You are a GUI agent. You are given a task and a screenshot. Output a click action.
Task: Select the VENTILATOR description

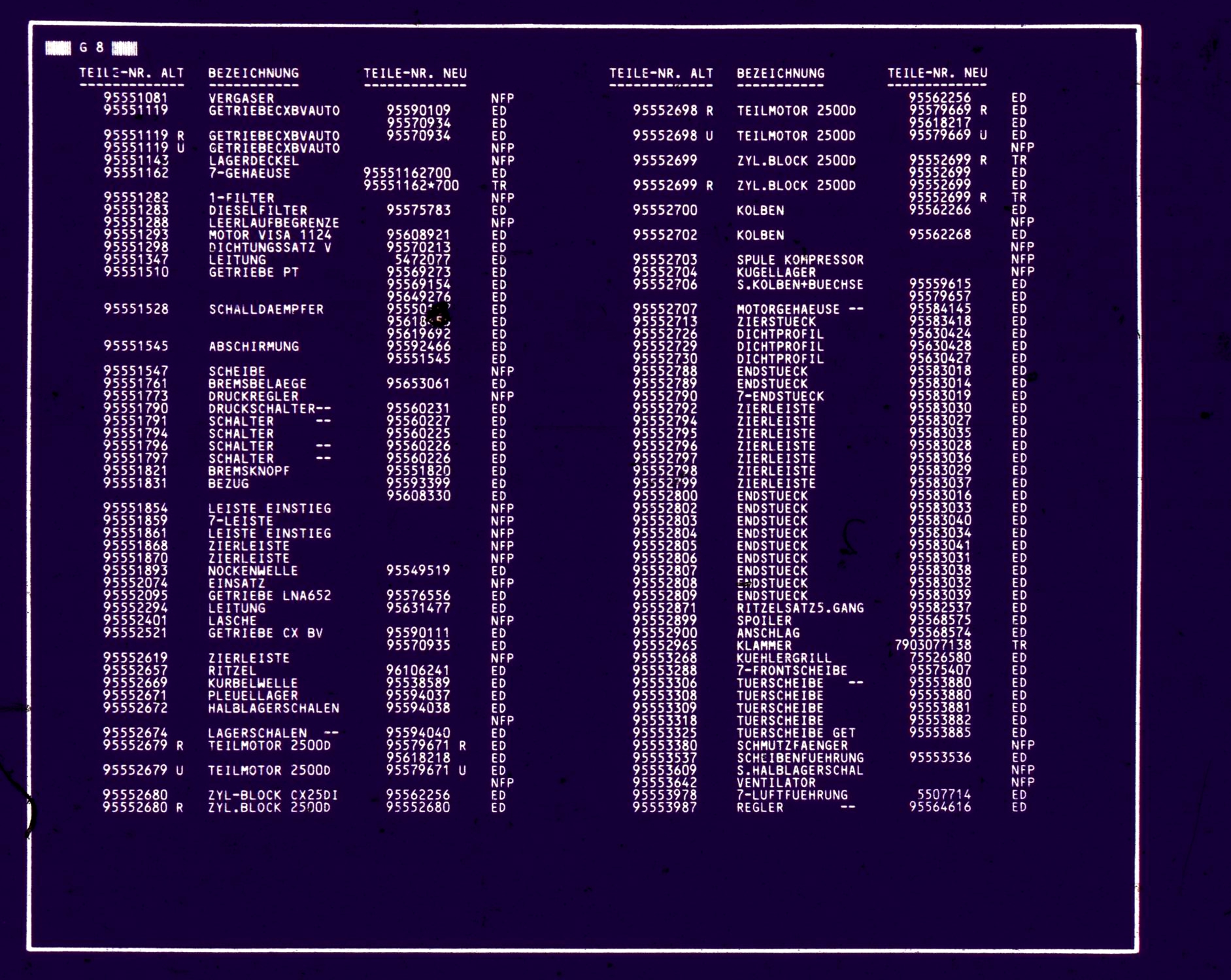[x=776, y=783]
